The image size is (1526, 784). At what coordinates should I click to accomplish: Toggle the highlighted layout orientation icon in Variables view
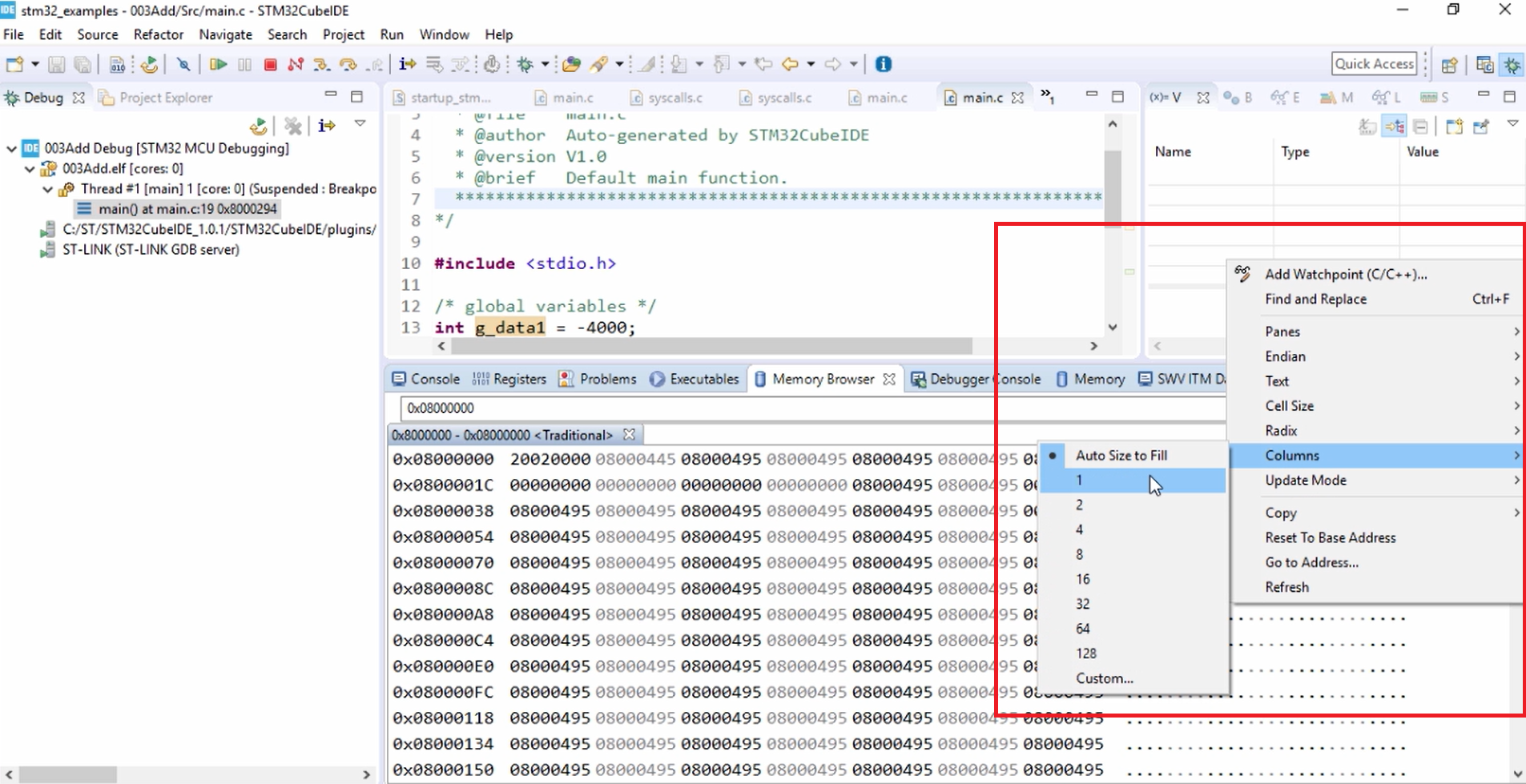[1395, 126]
